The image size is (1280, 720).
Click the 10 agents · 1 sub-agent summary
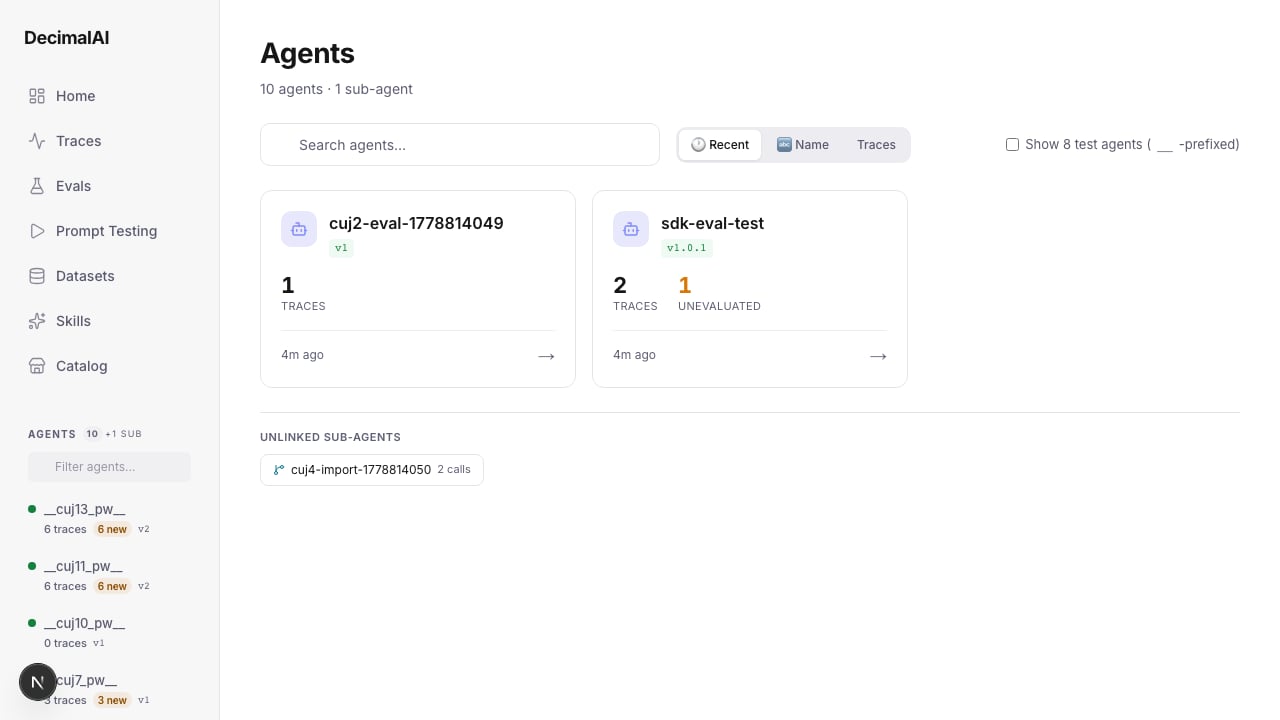click(336, 89)
